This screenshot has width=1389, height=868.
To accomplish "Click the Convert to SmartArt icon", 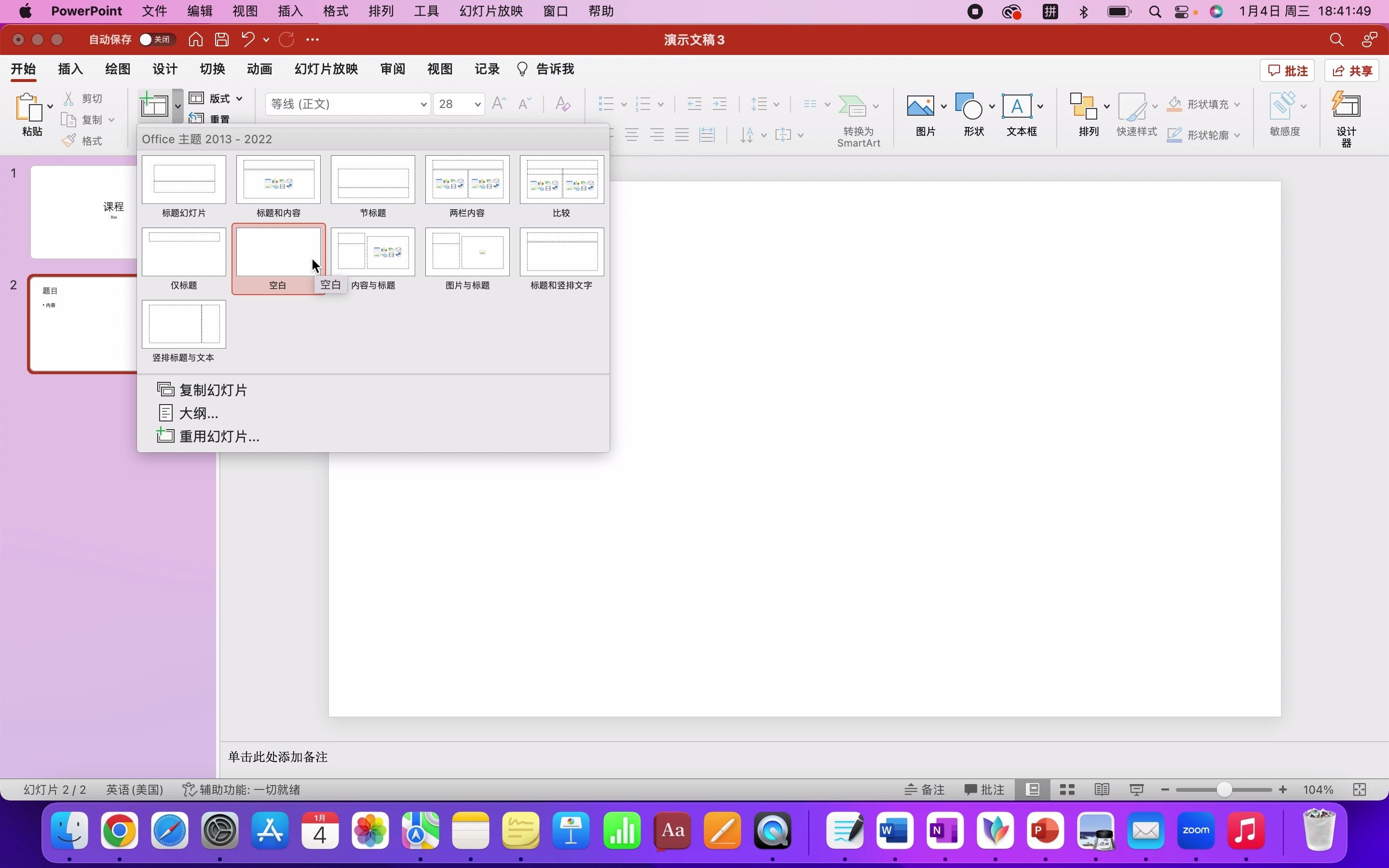I will click(x=852, y=107).
